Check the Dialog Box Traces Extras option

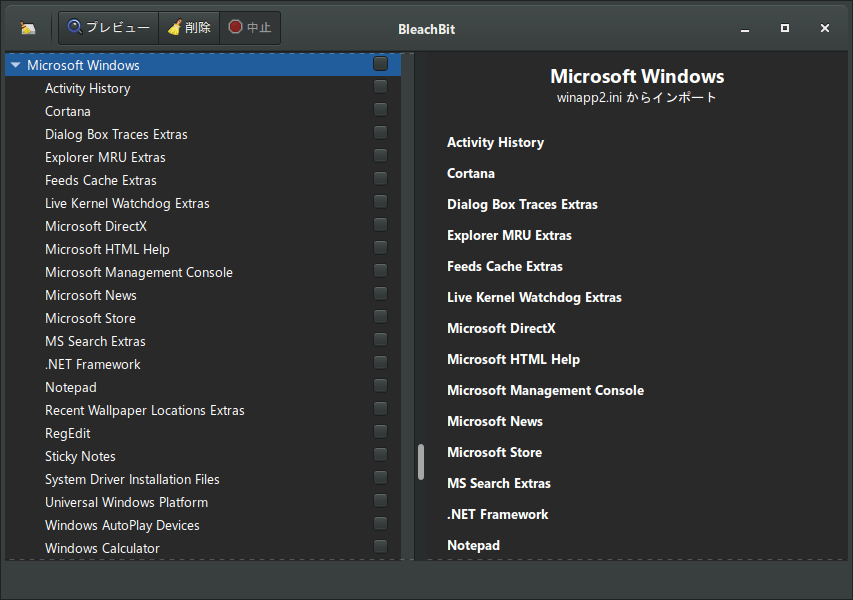coord(380,133)
